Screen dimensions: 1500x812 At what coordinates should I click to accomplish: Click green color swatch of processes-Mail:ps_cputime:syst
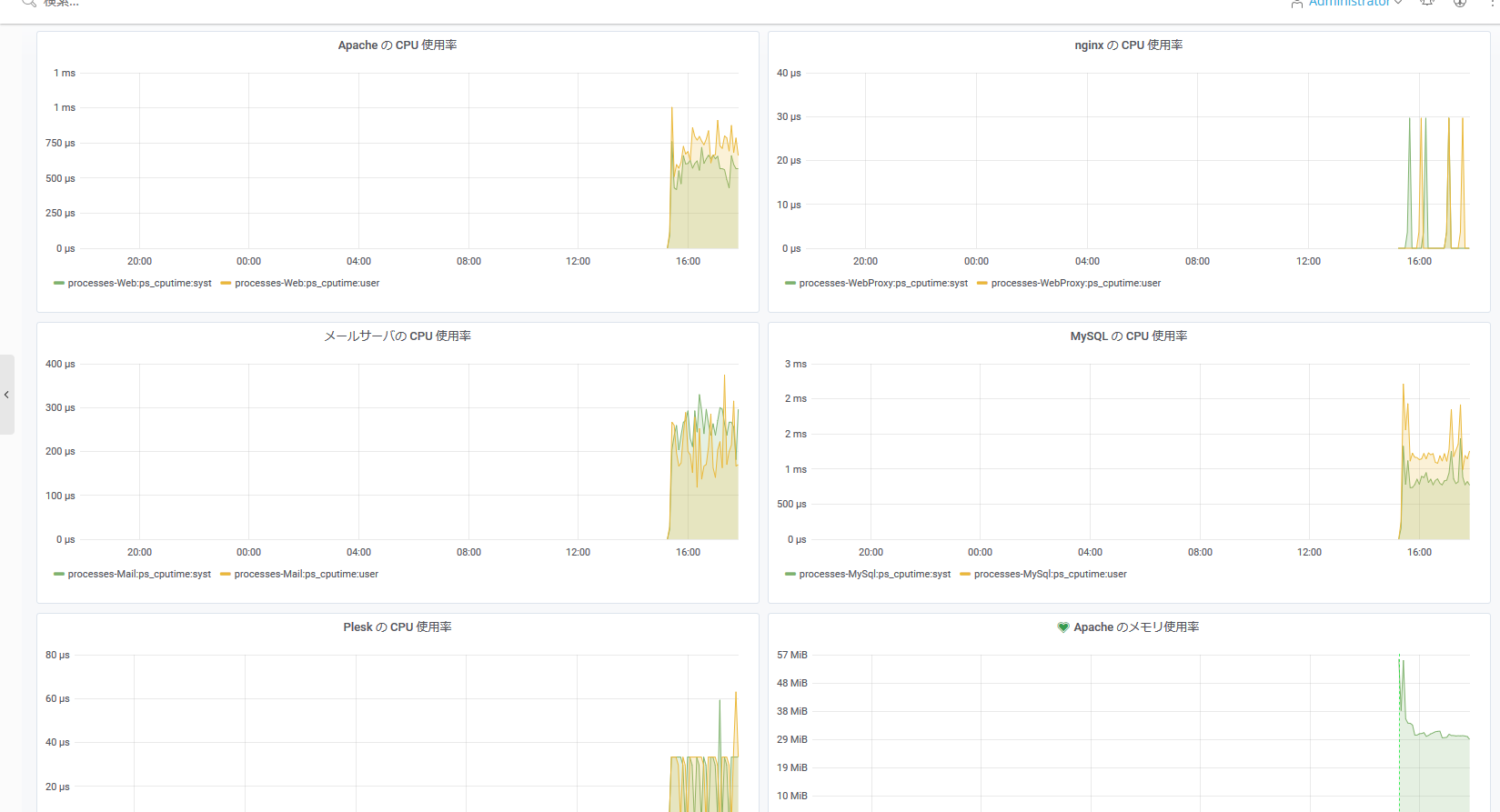[59, 575]
